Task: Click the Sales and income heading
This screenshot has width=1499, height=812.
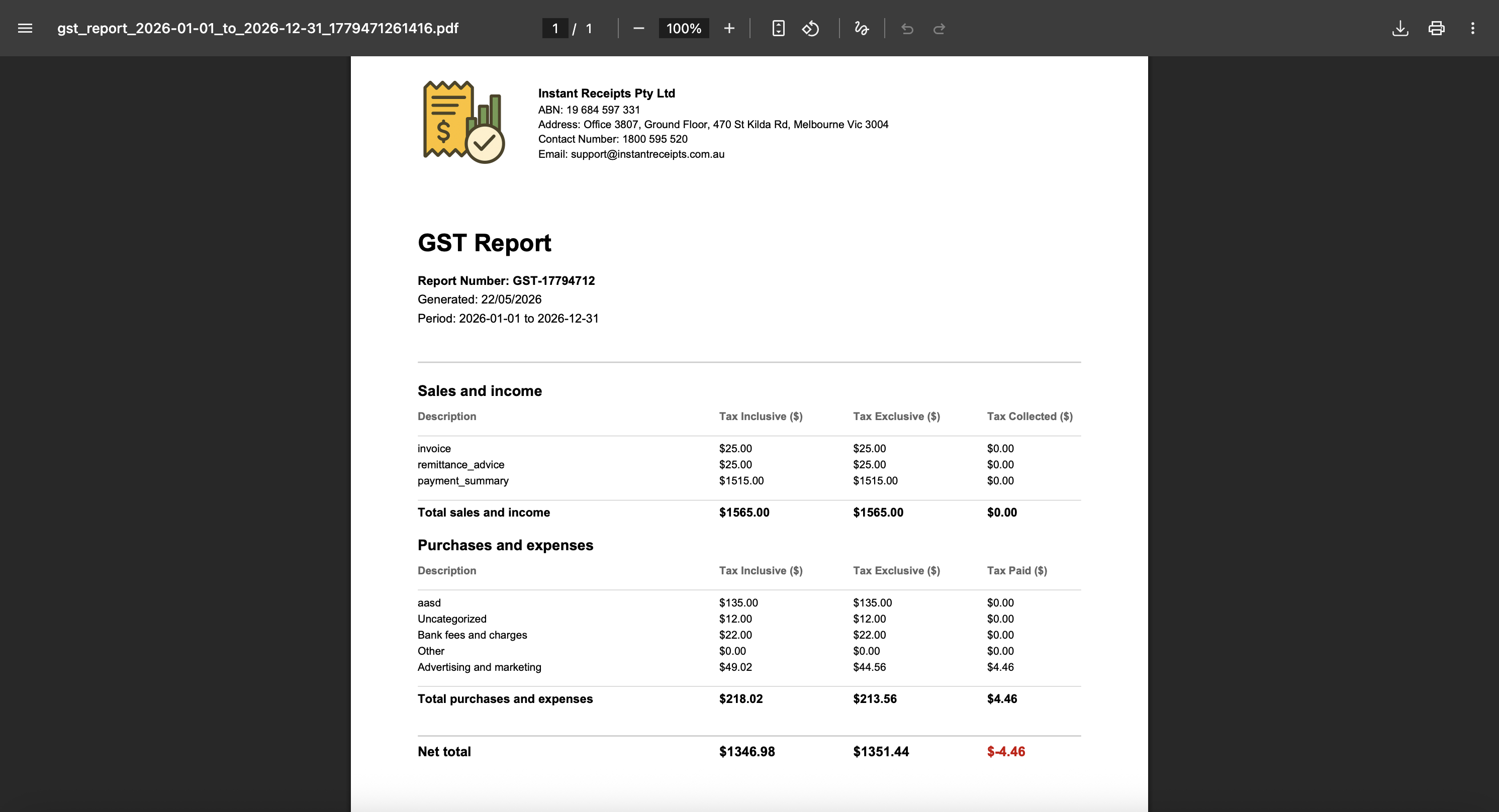Action: [480, 391]
